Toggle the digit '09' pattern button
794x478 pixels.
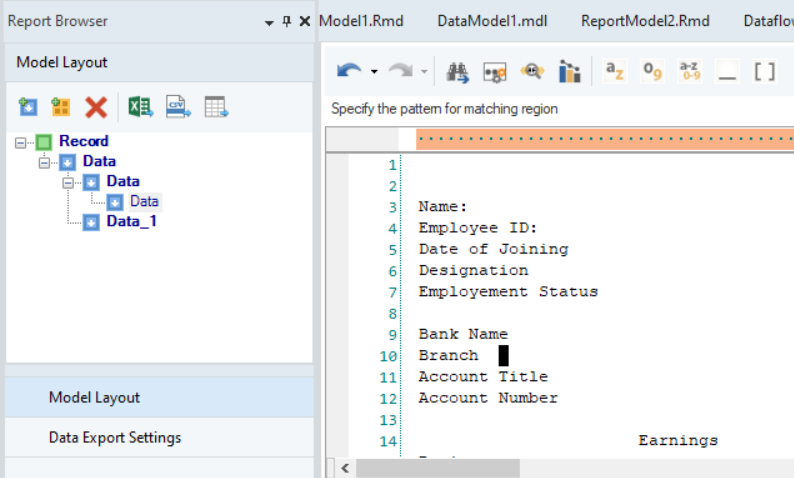(x=652, y=71)
